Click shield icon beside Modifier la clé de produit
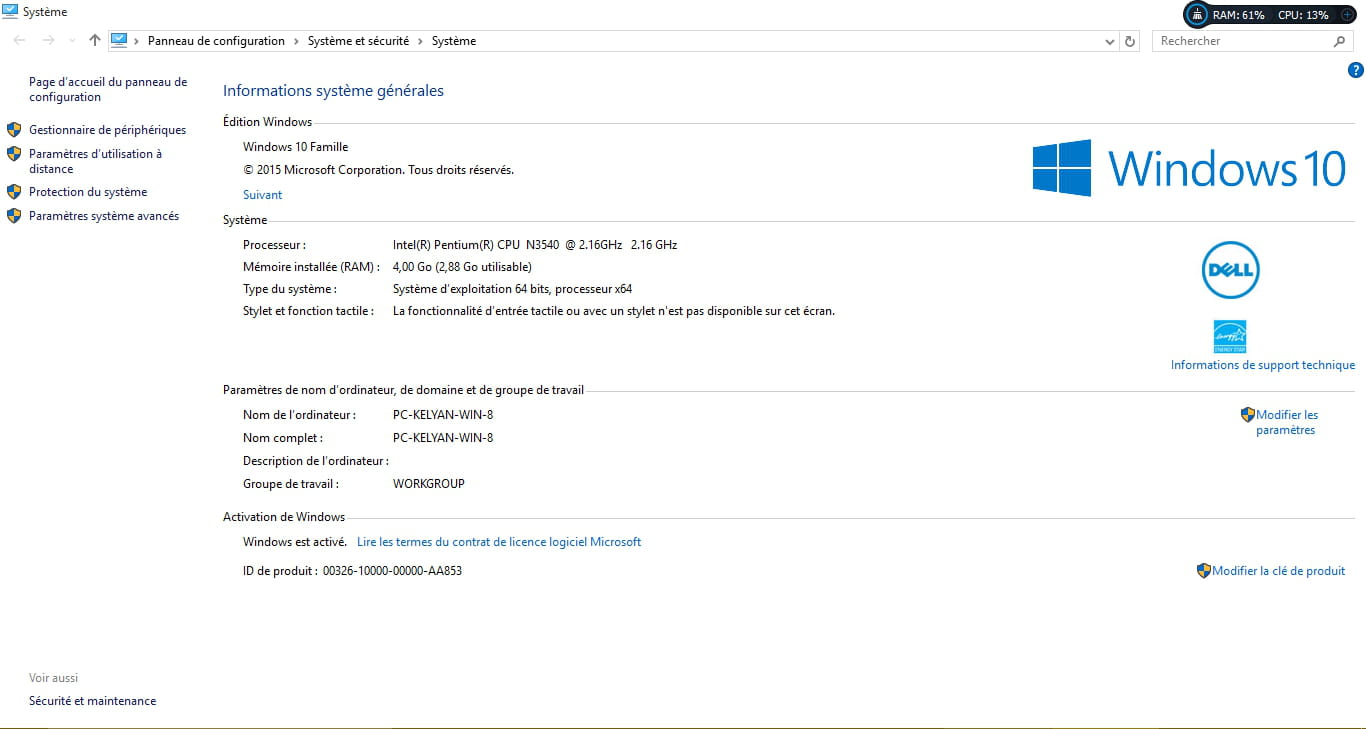The image size is (1366, 729). tap(1204, 571)
